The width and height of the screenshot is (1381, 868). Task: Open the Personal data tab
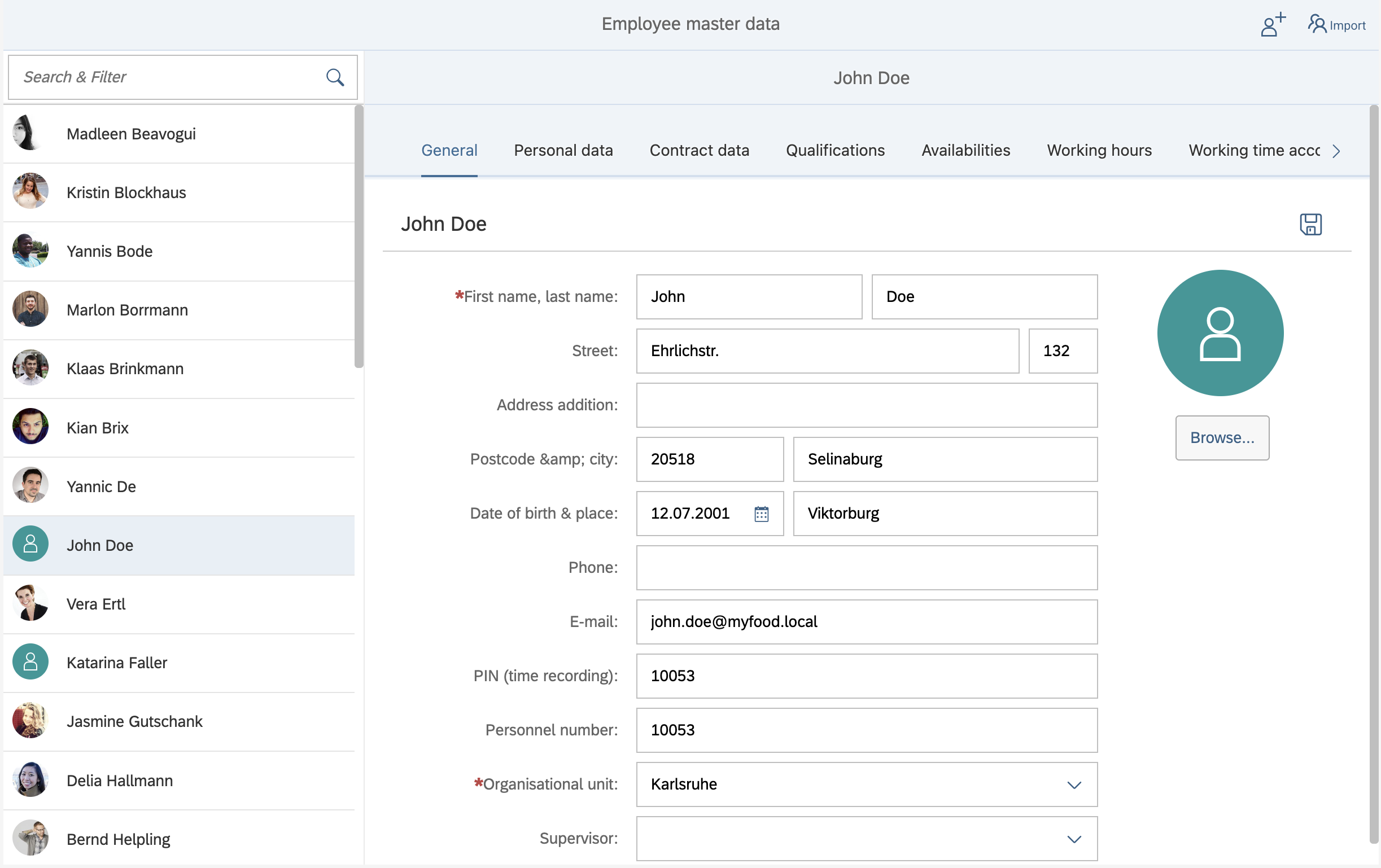point(562,150)
